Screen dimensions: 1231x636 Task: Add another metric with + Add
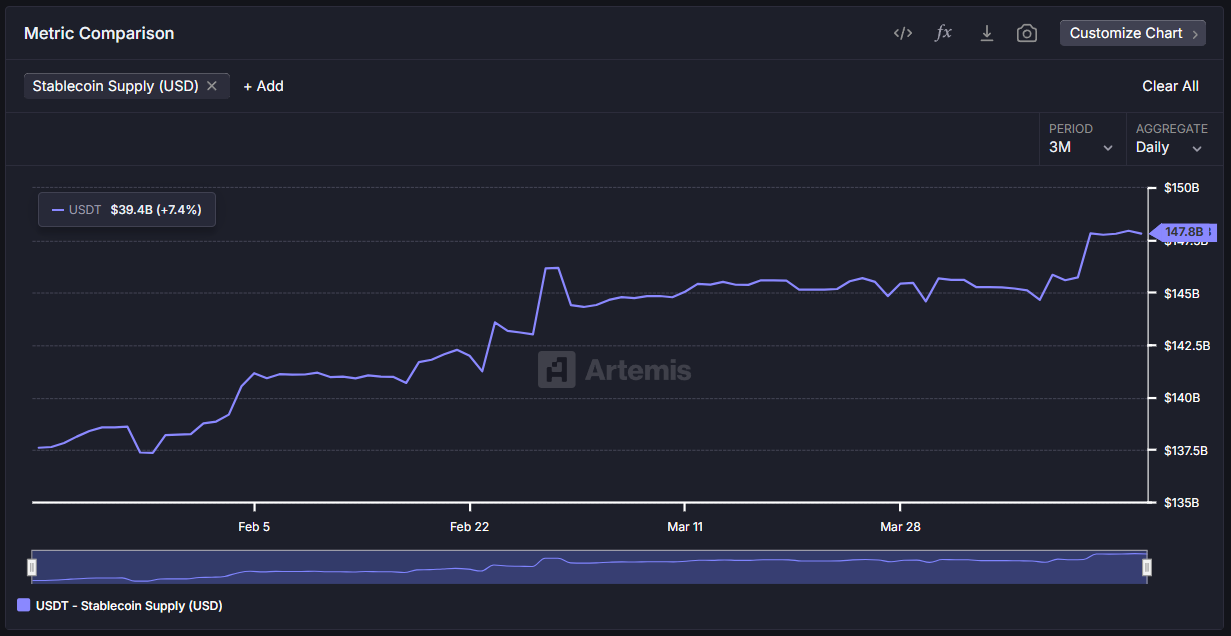(263, 86)
